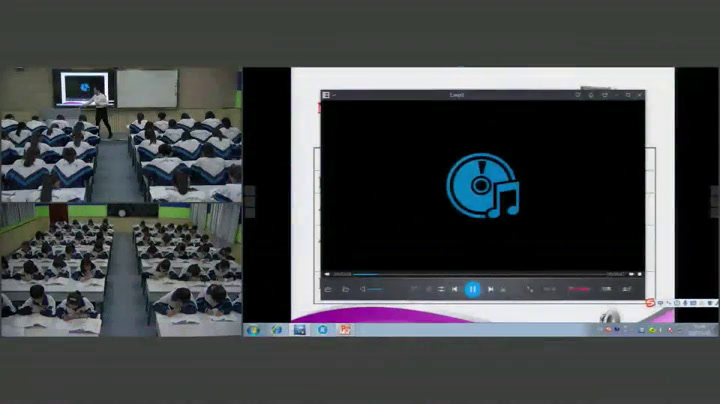Open the Windows Start menu
The height and width of the screenshot is (404, 720).
[x=254, y=329]
